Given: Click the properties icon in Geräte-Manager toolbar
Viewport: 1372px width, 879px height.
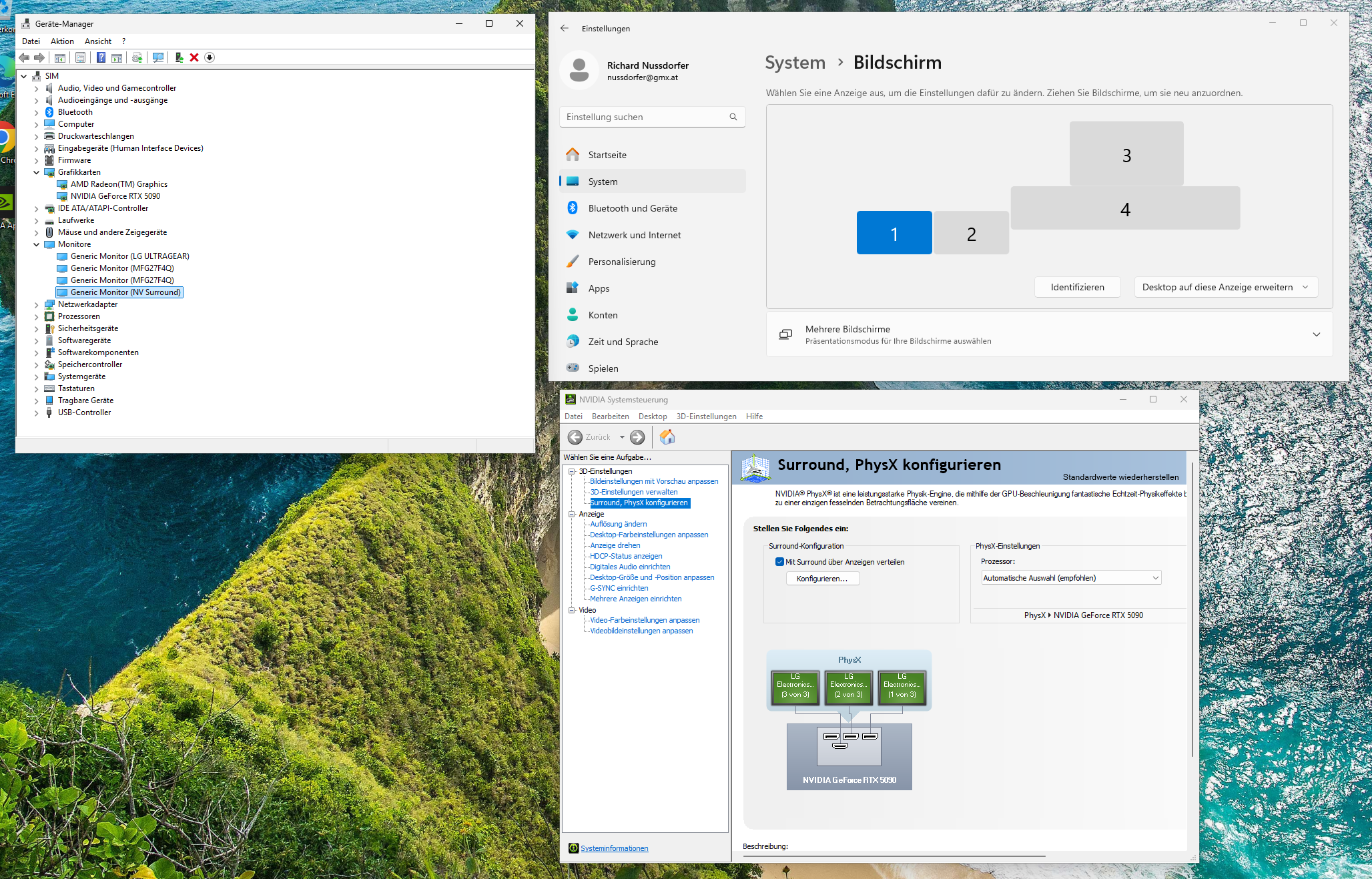Looking at the screenshot, I should [x=80, y=57].
